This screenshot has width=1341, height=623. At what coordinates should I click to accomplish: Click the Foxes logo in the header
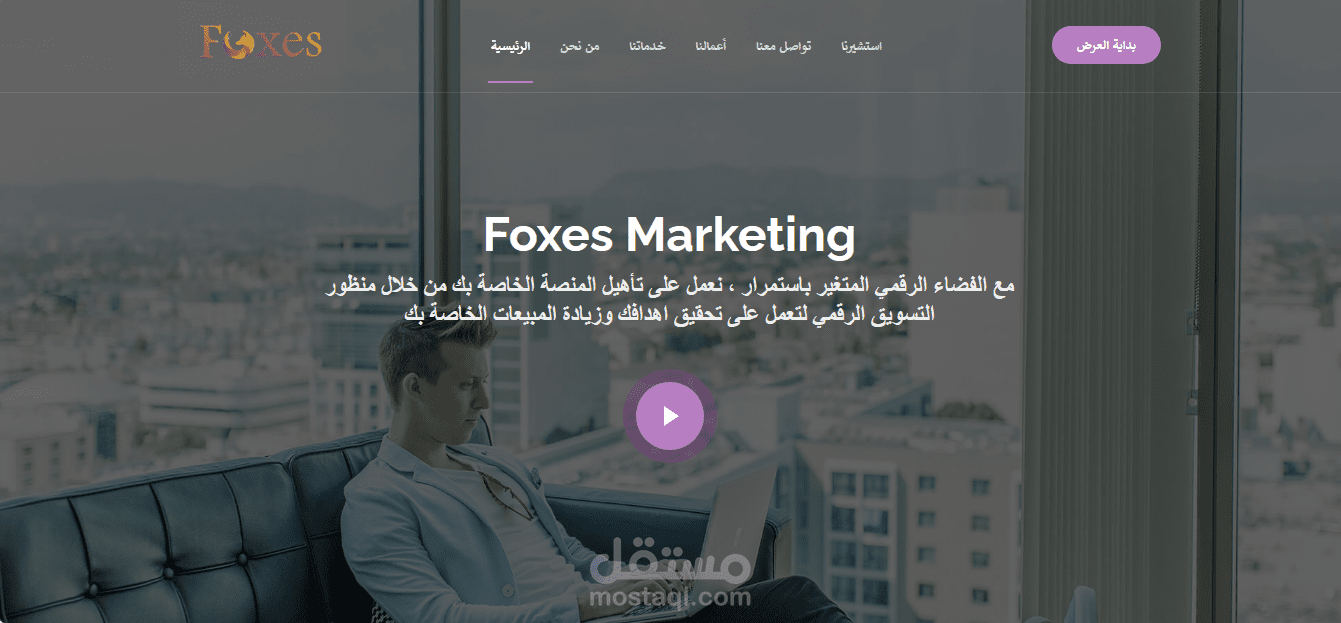[x=261, y=43]
